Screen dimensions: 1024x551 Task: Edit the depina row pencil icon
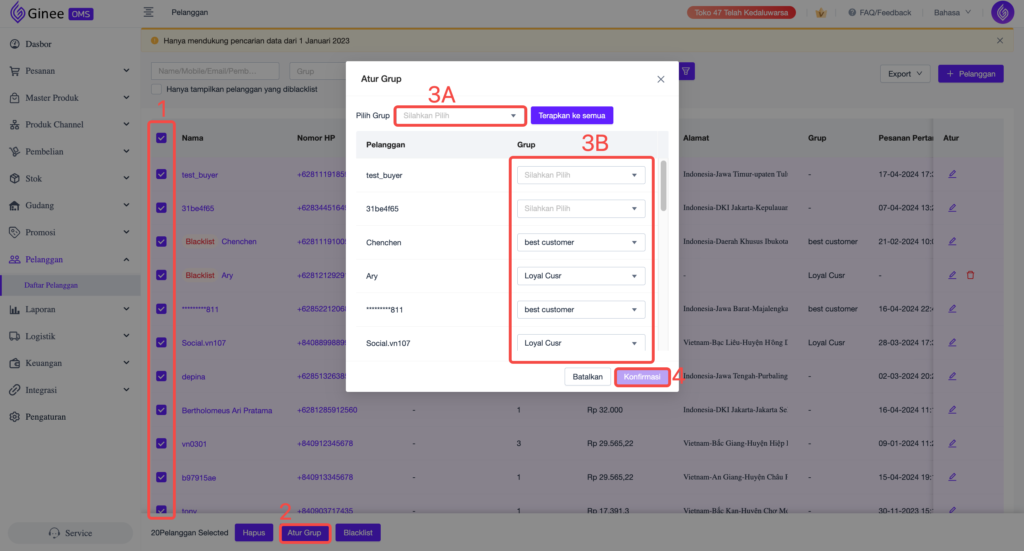point(952,377)
